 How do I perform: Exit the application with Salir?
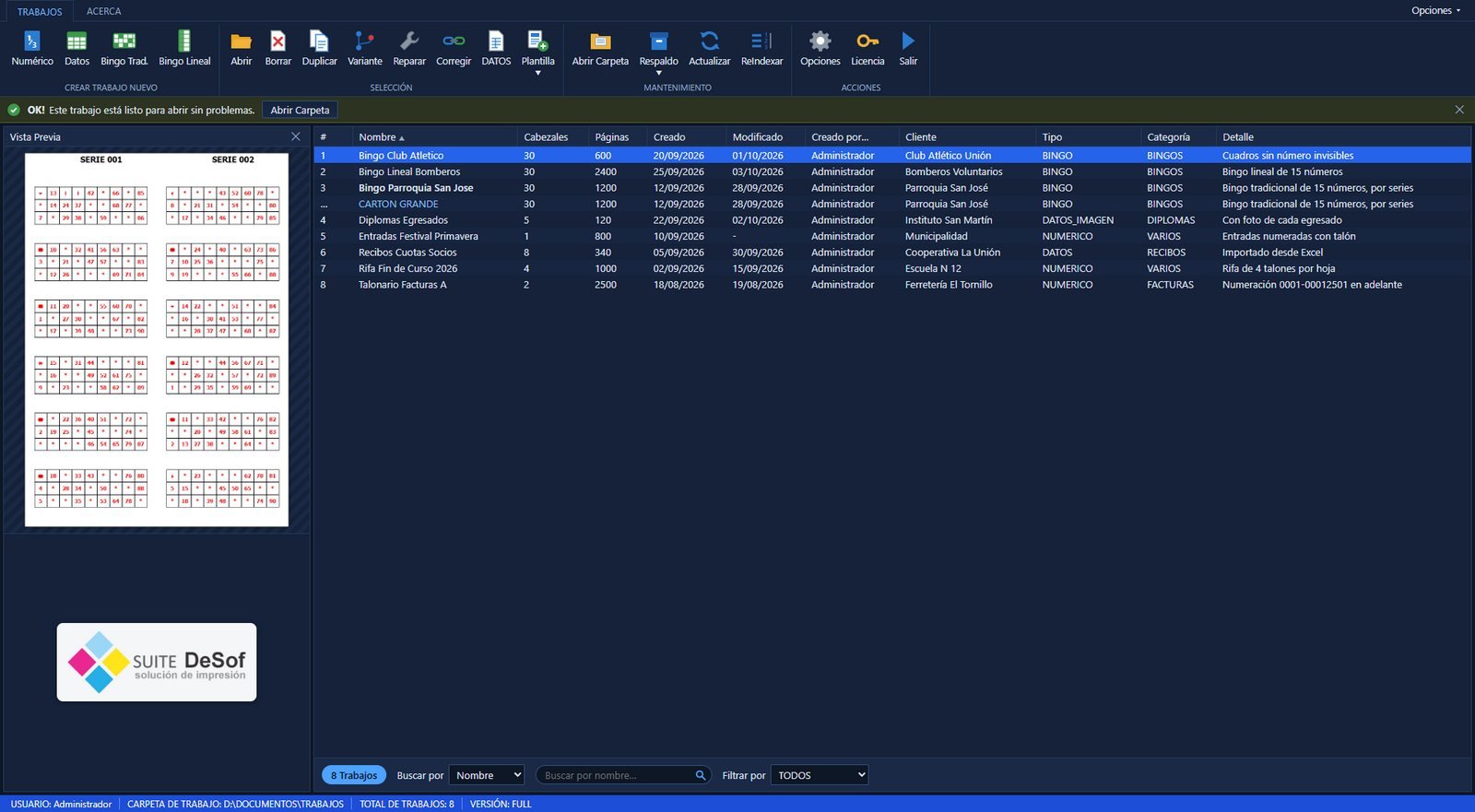coord(908,48)
